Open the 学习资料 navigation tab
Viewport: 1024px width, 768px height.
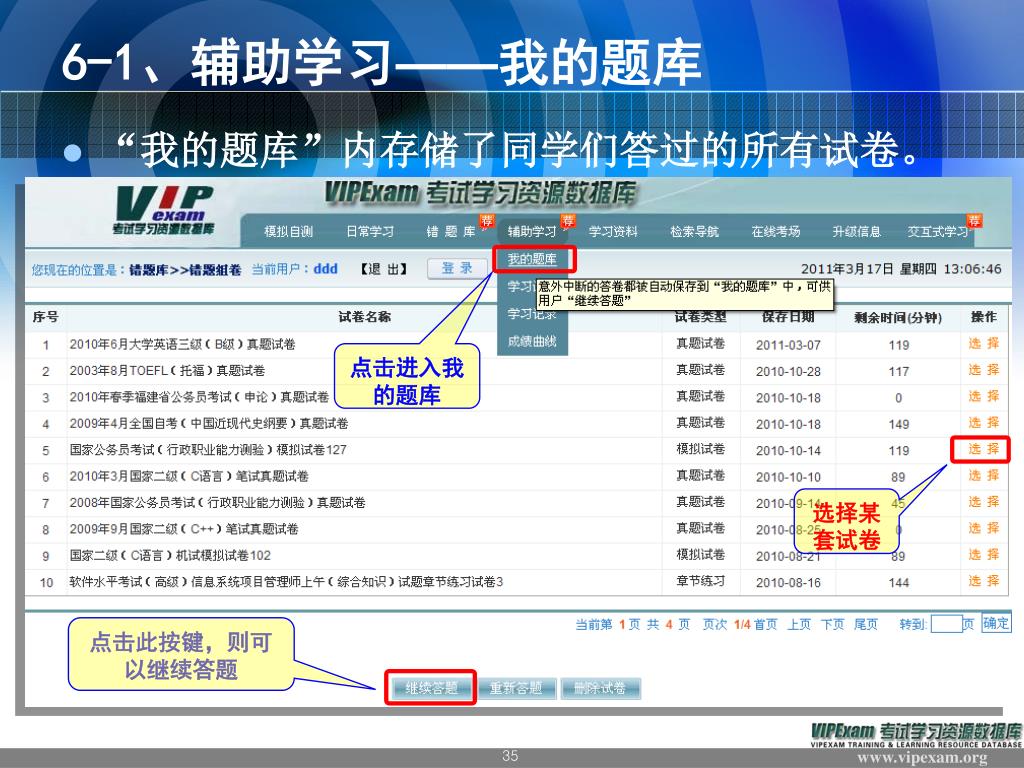[613, 232]
